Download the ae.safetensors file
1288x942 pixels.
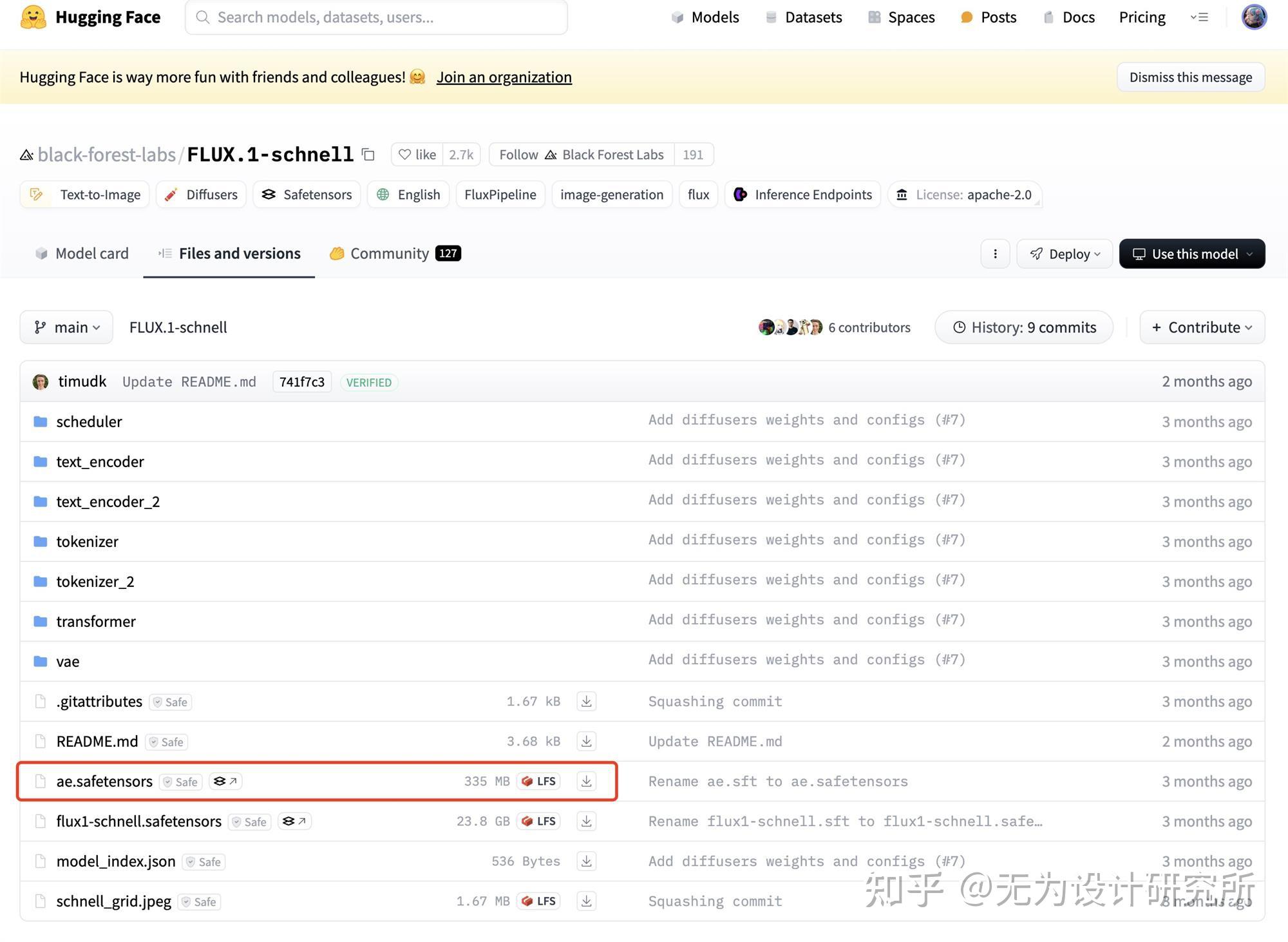[586, 781]
